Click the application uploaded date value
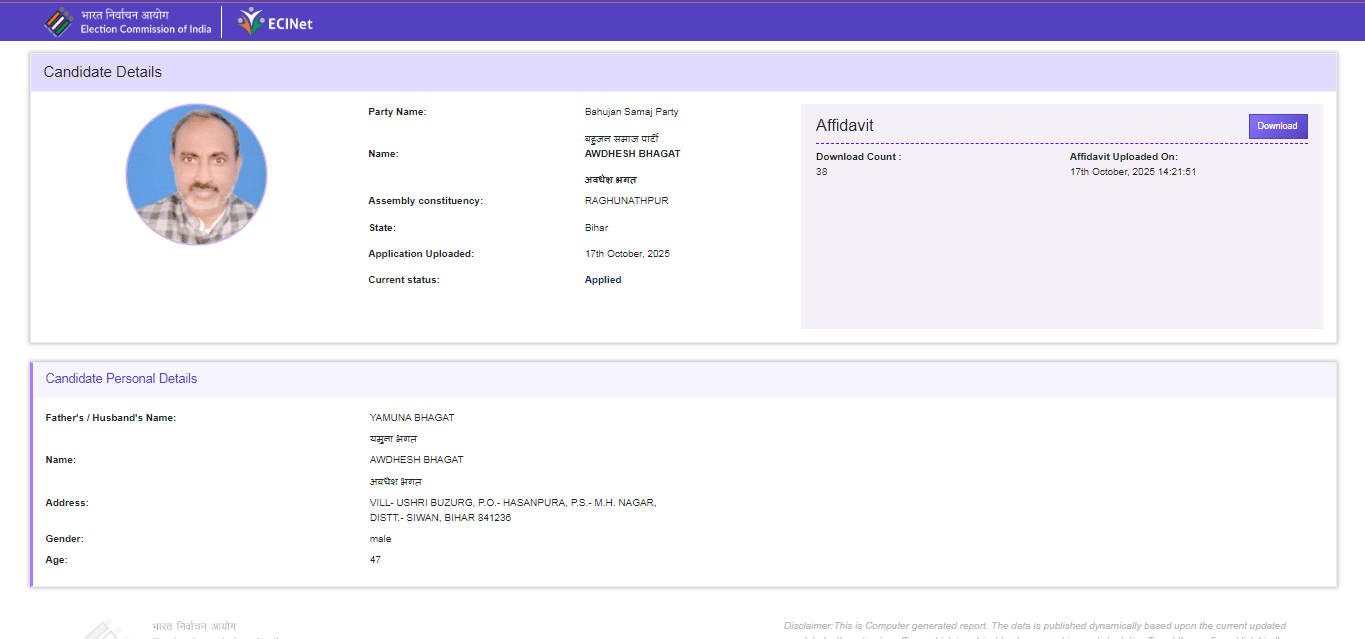1365x639 pixels. click(x=627, y=254)
